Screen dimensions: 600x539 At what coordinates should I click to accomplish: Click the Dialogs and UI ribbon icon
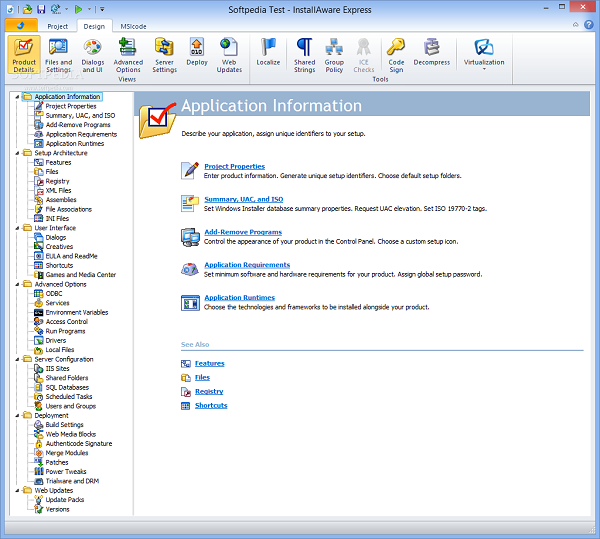[x=92, y=54]
